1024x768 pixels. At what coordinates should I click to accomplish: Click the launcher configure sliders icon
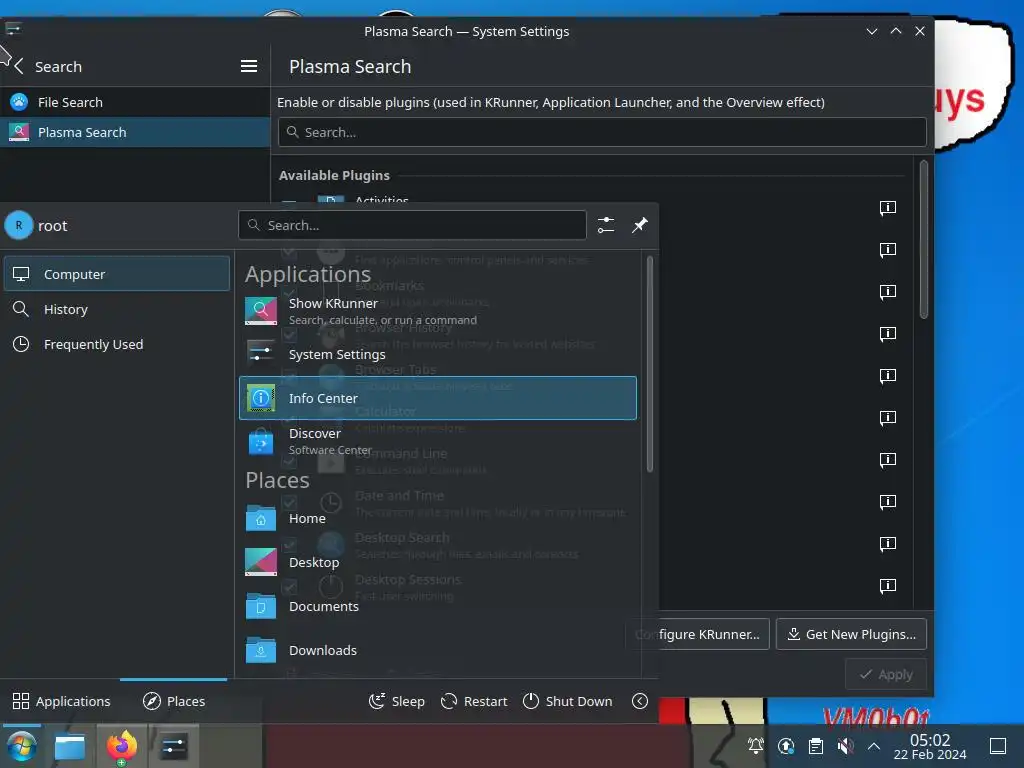606,225
